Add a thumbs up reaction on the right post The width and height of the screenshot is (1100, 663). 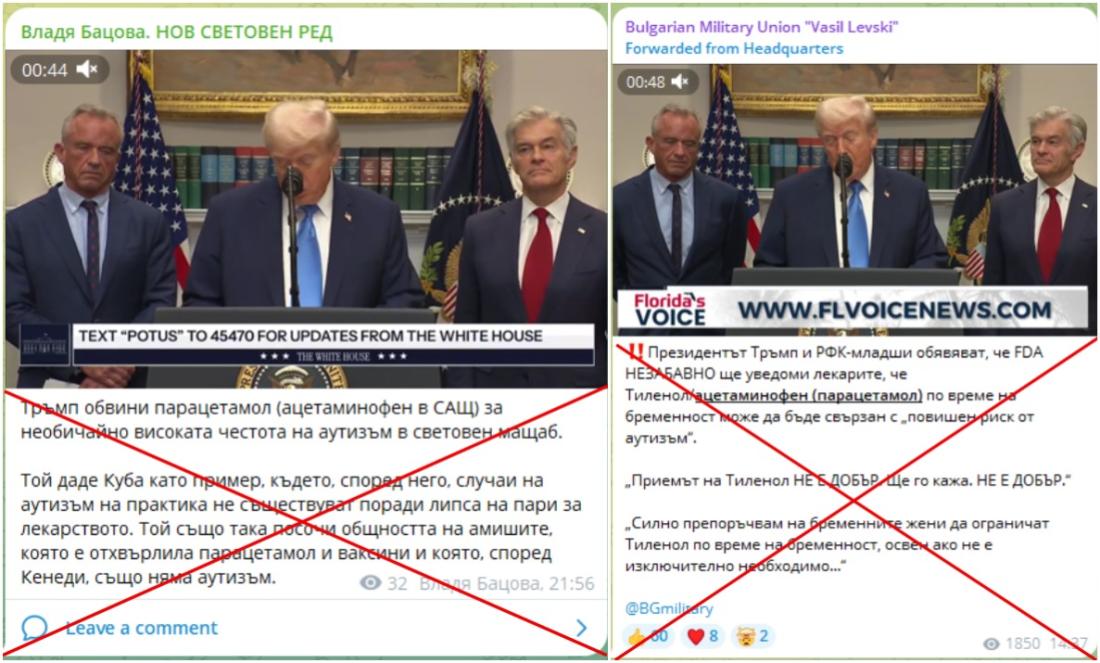(x=648, y=636)
